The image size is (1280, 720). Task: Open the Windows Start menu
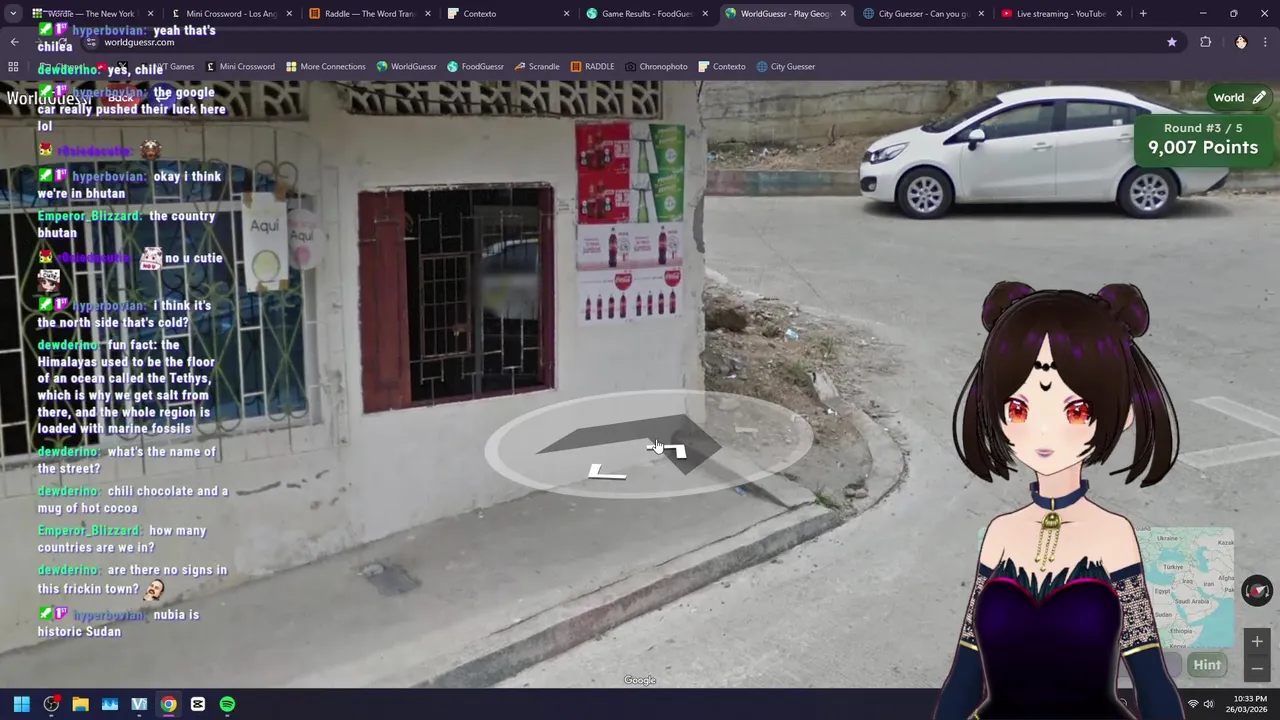[22, 704]
